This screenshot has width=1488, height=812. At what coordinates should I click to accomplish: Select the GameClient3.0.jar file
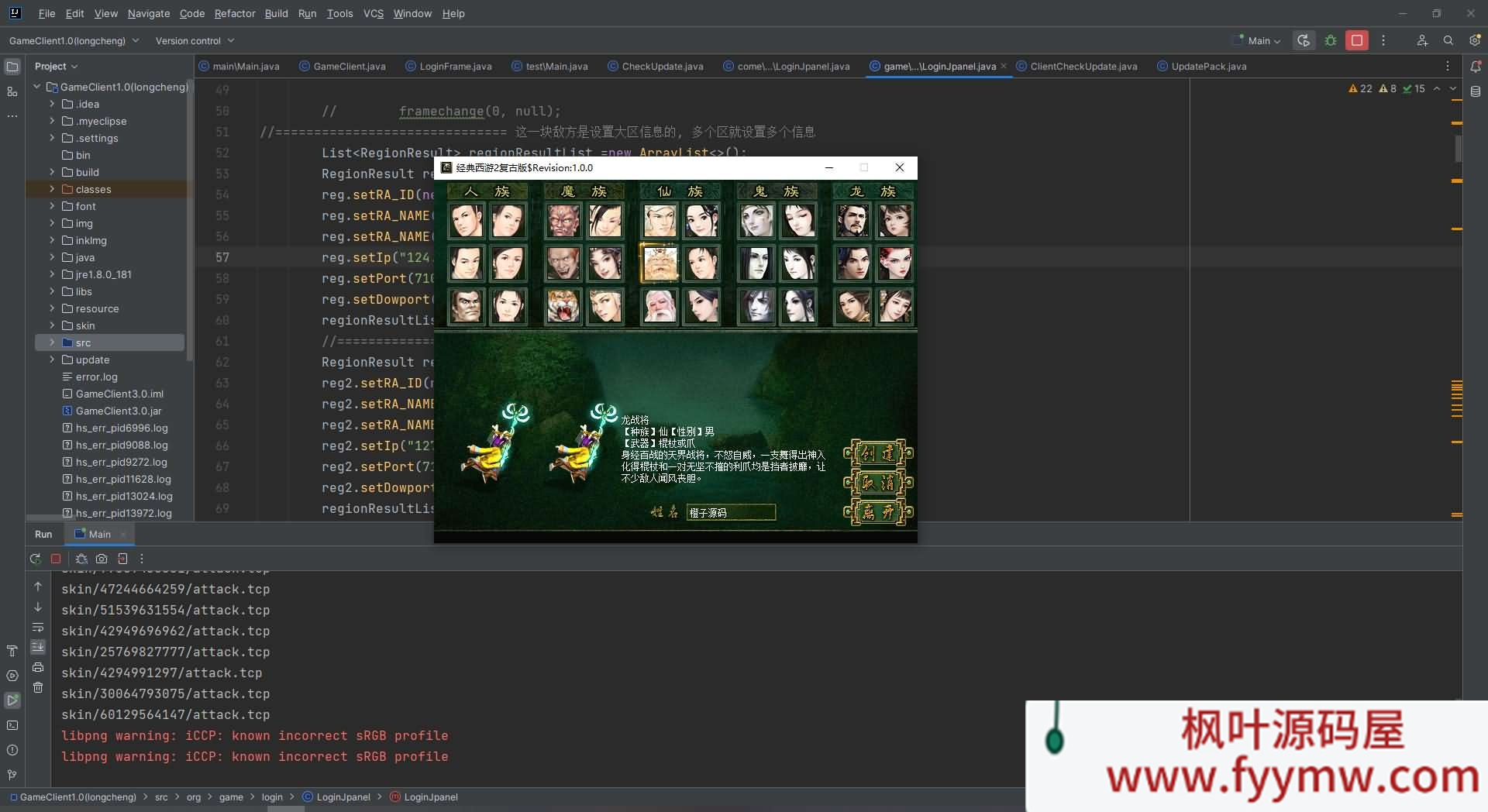[x=118, y=411]
